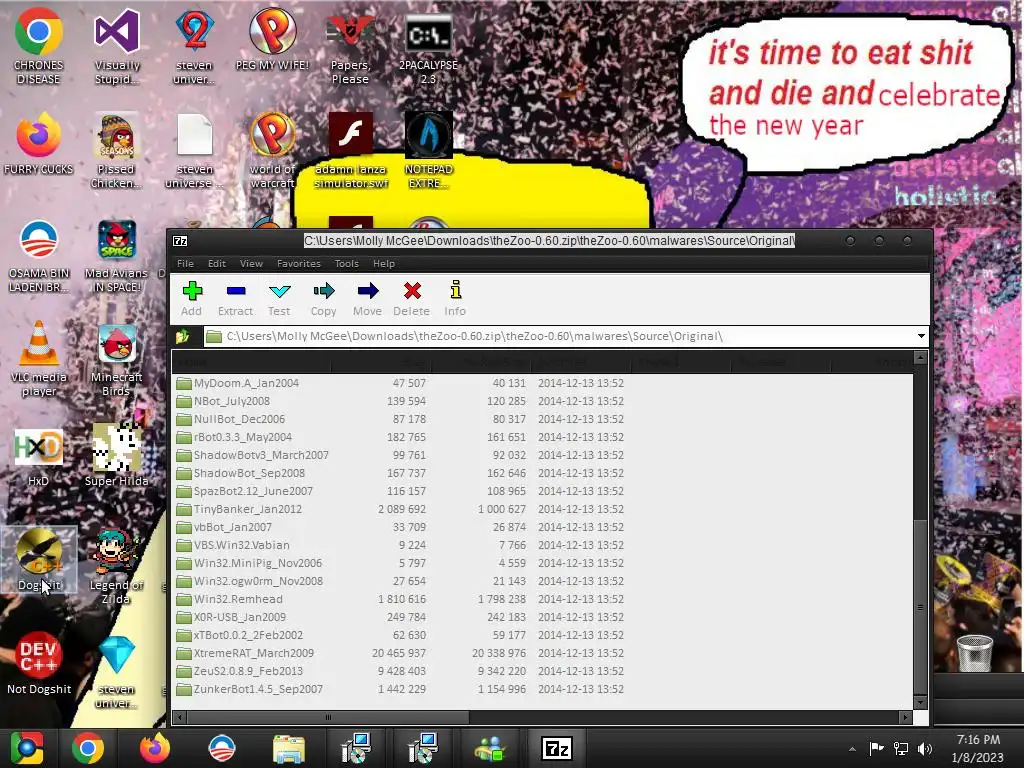Open NOTEPAD EXTRE... desktop icon

(x=428, y=150)
